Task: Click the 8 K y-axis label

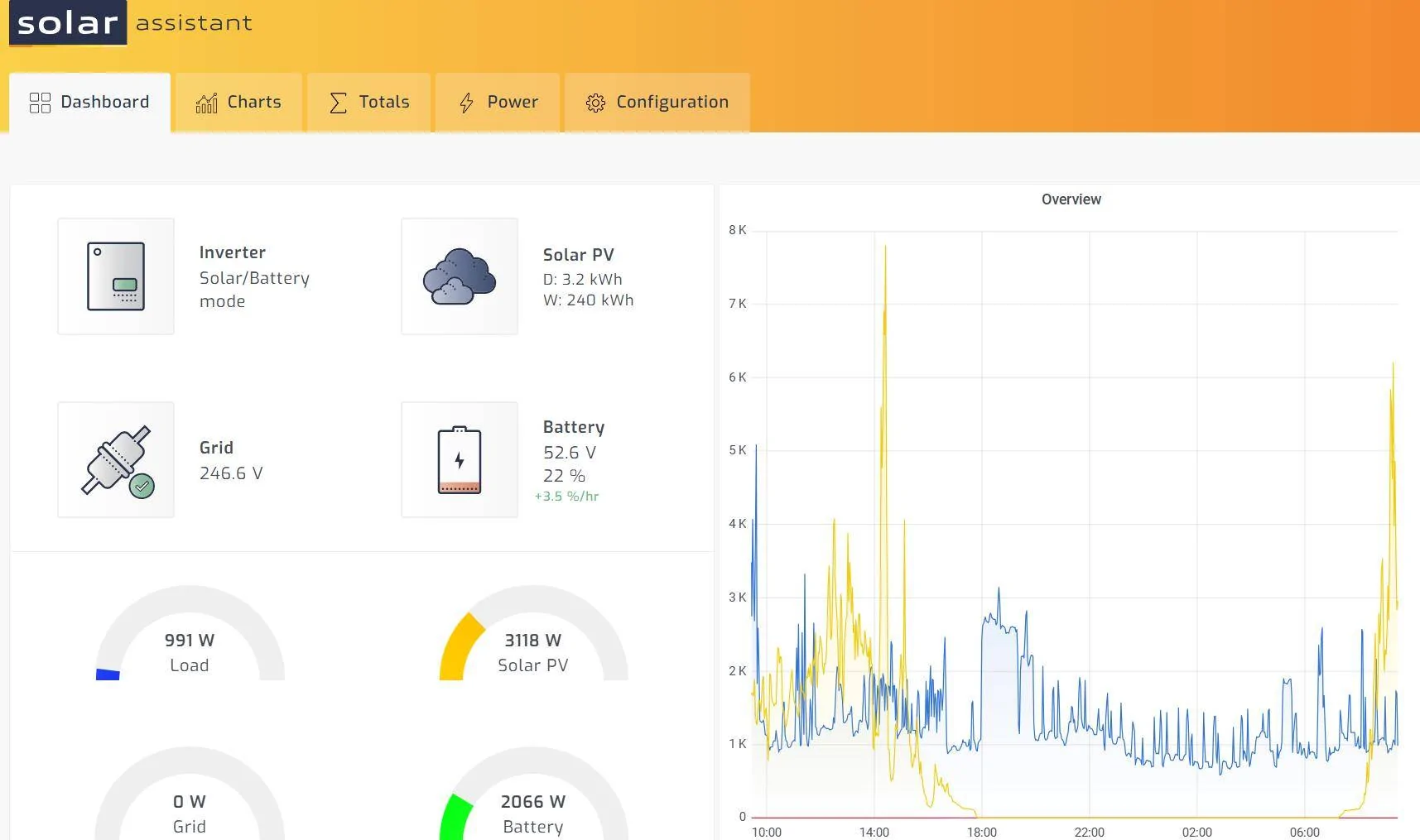Action: point(737,230)
